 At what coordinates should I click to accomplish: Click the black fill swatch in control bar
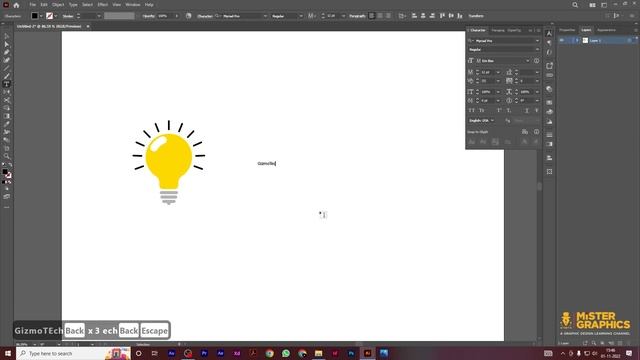click(x=35, y=16)
